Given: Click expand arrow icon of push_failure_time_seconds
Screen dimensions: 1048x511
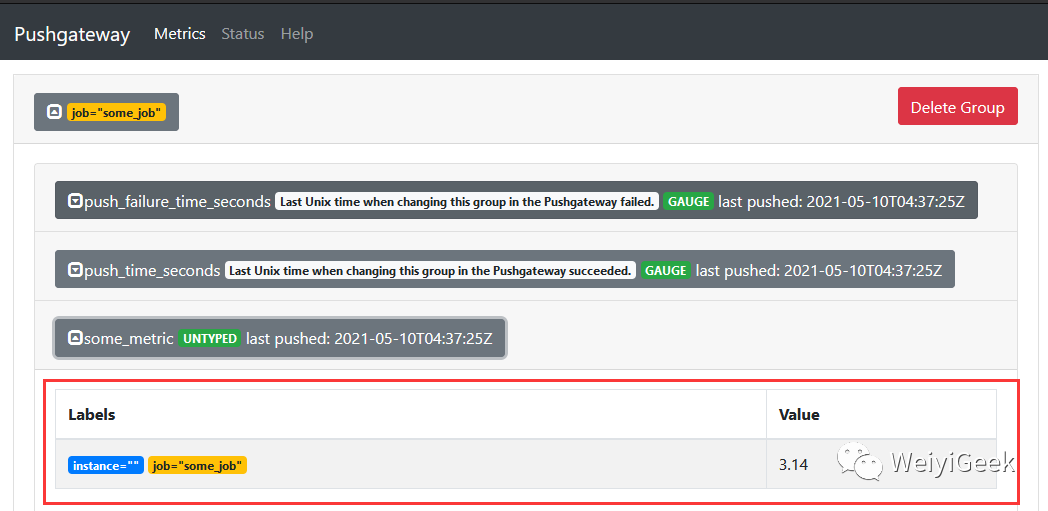Looking at the screenshot, I should click(76, 201).
